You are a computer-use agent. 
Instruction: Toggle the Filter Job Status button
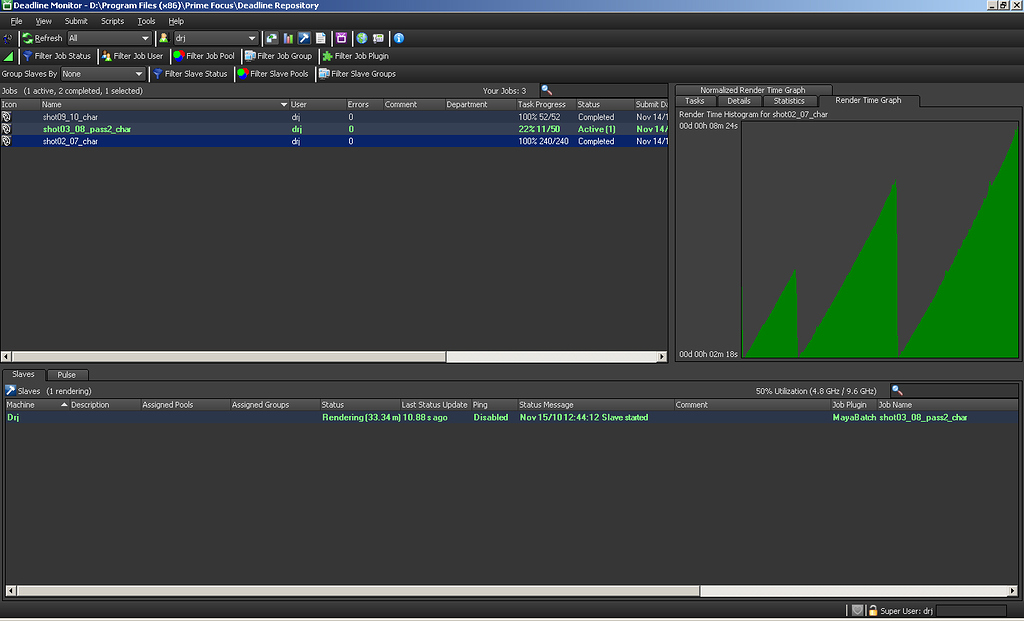(x=55, y=56)
